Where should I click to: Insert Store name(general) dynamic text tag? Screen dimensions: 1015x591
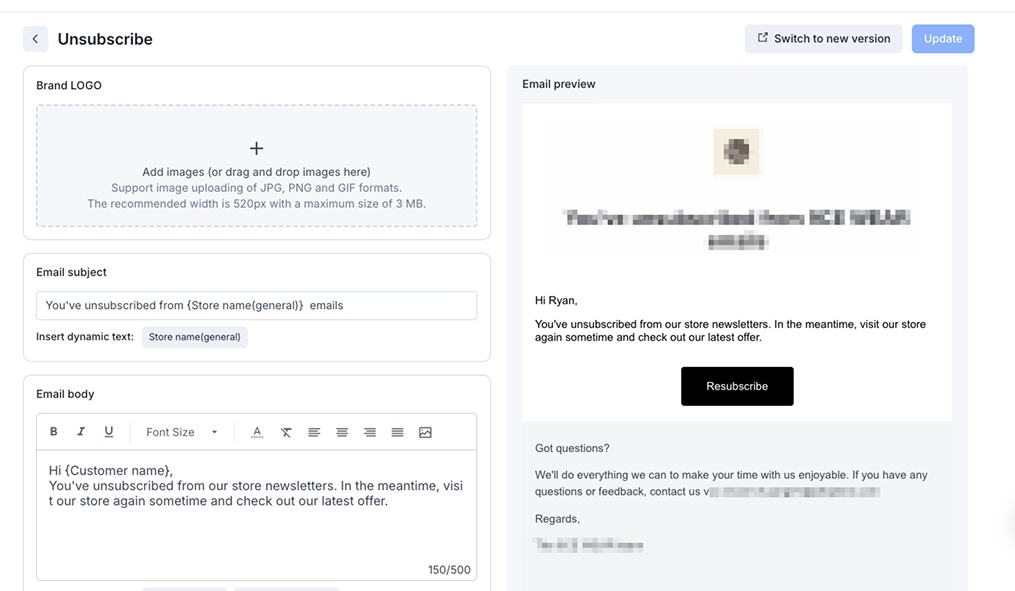tap(195, 337)
